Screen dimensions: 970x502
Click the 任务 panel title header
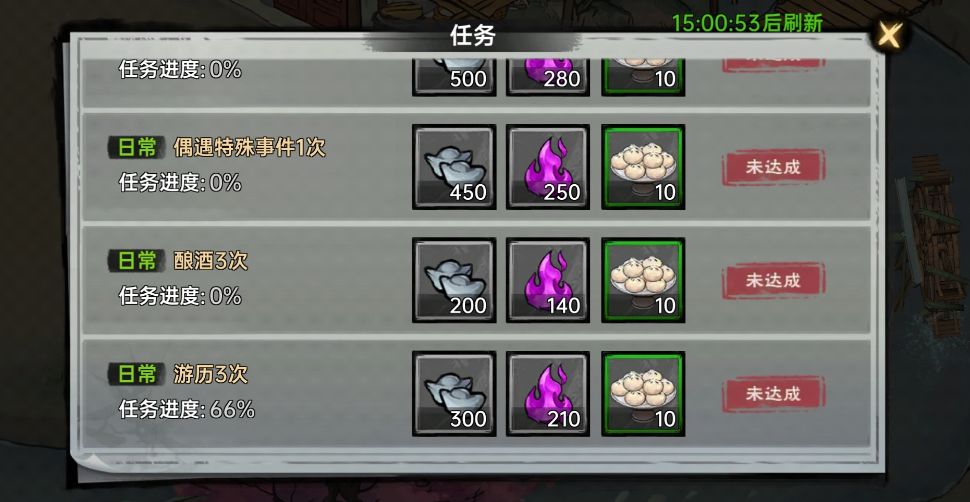tap(473, 37)
